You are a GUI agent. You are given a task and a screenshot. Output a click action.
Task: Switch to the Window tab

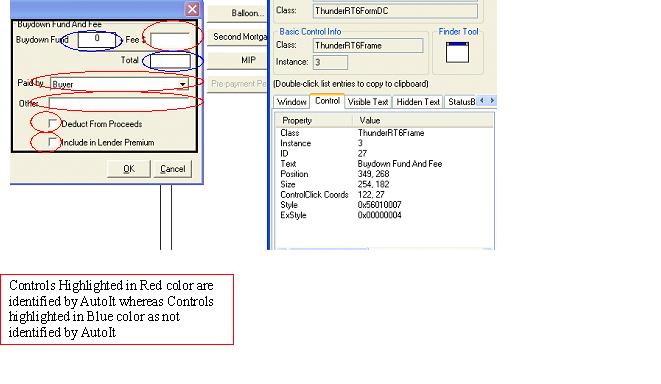pyautogui.click(x=292, y=102)
